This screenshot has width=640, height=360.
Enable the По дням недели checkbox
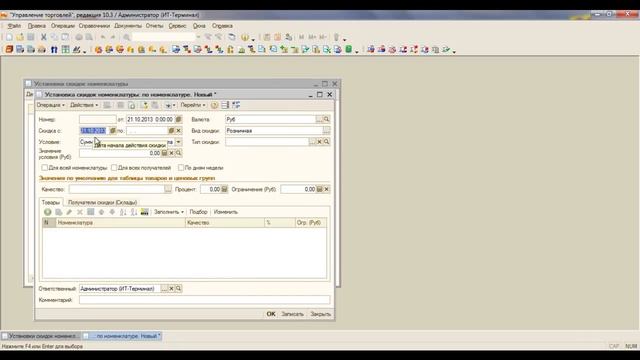[x=181, y=168]
